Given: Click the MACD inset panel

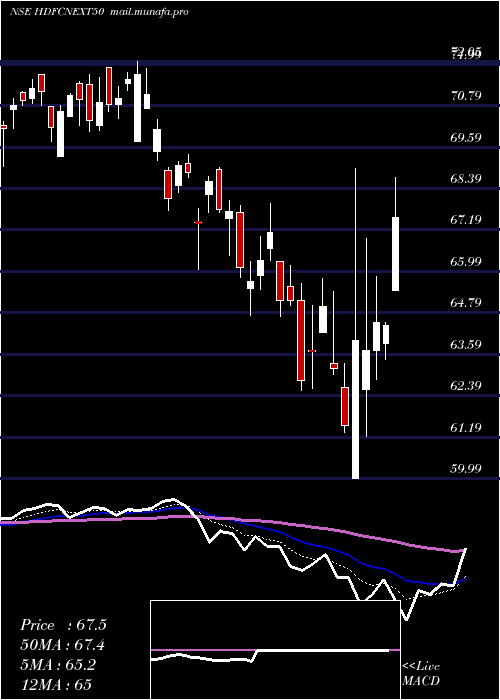Looking at the screenshot, I should 275,650.
